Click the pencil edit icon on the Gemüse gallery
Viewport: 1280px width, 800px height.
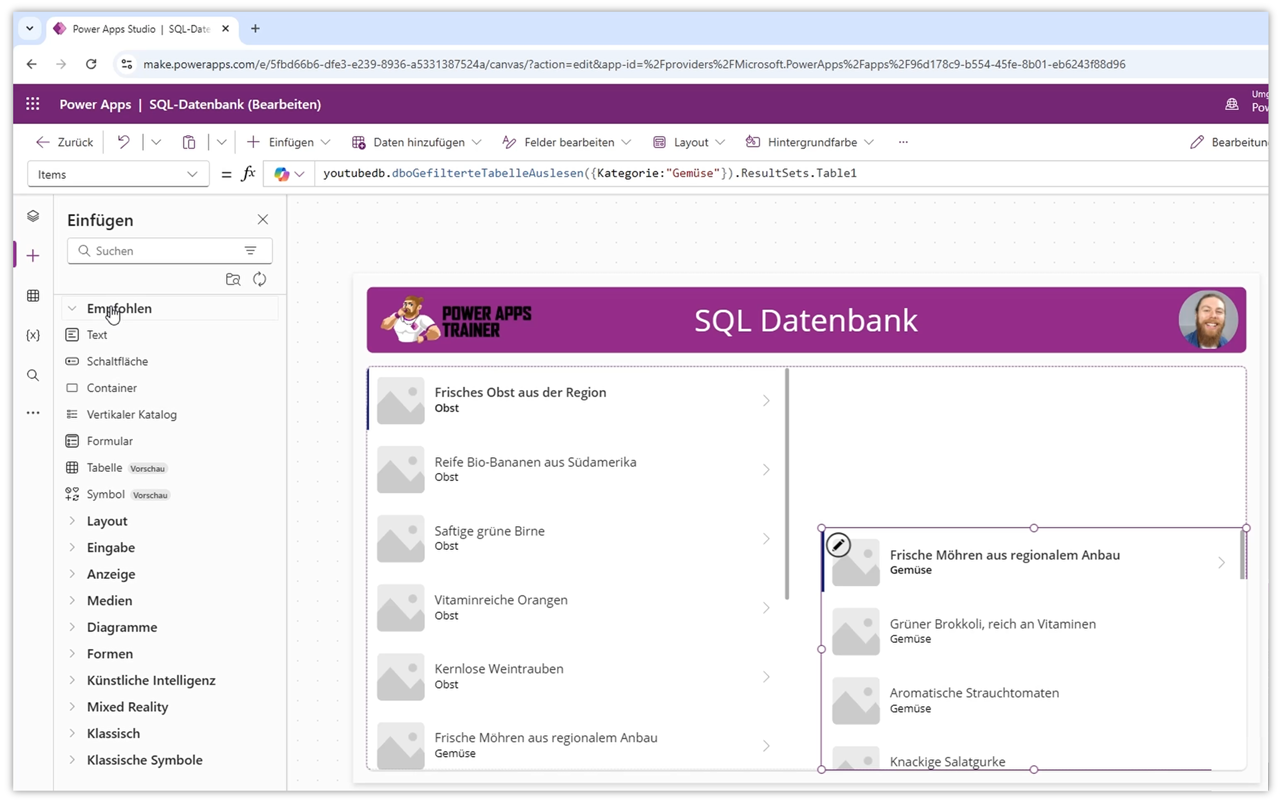click(838, 545)
